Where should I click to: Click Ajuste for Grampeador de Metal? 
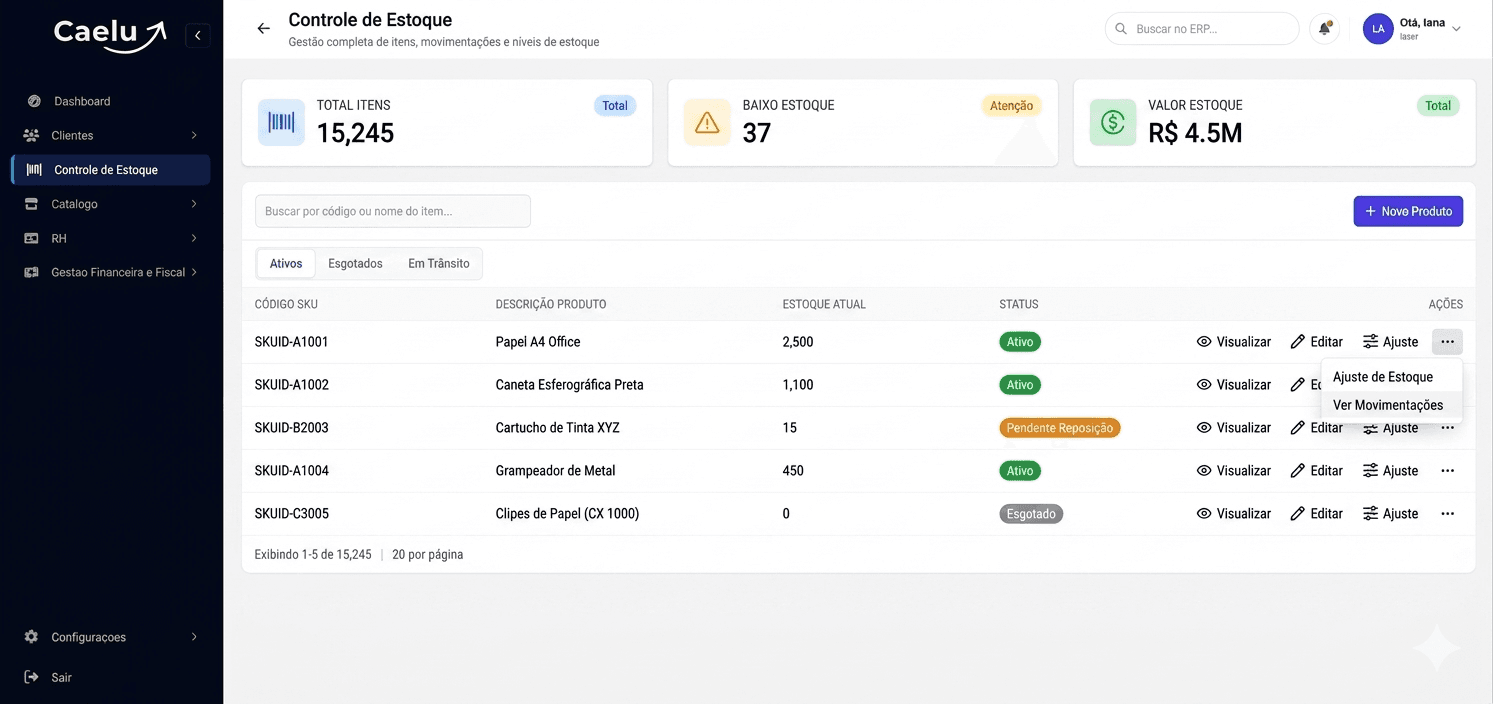pyautogui.click(x=1390, y=471)
